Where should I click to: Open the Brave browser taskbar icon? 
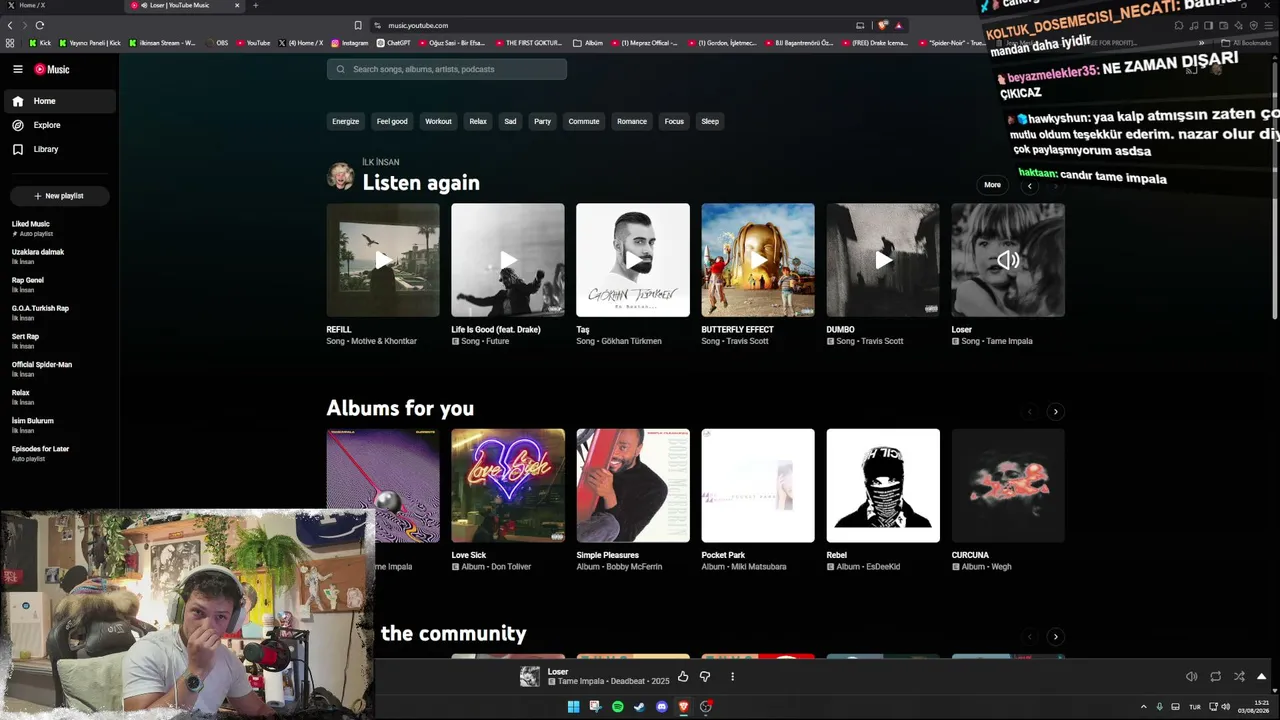click(683, 707)
